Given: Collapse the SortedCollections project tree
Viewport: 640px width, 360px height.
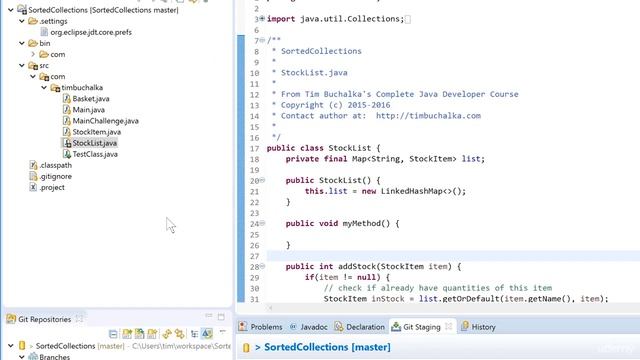Looking at the screenshot, I should [x=11, y=10].
